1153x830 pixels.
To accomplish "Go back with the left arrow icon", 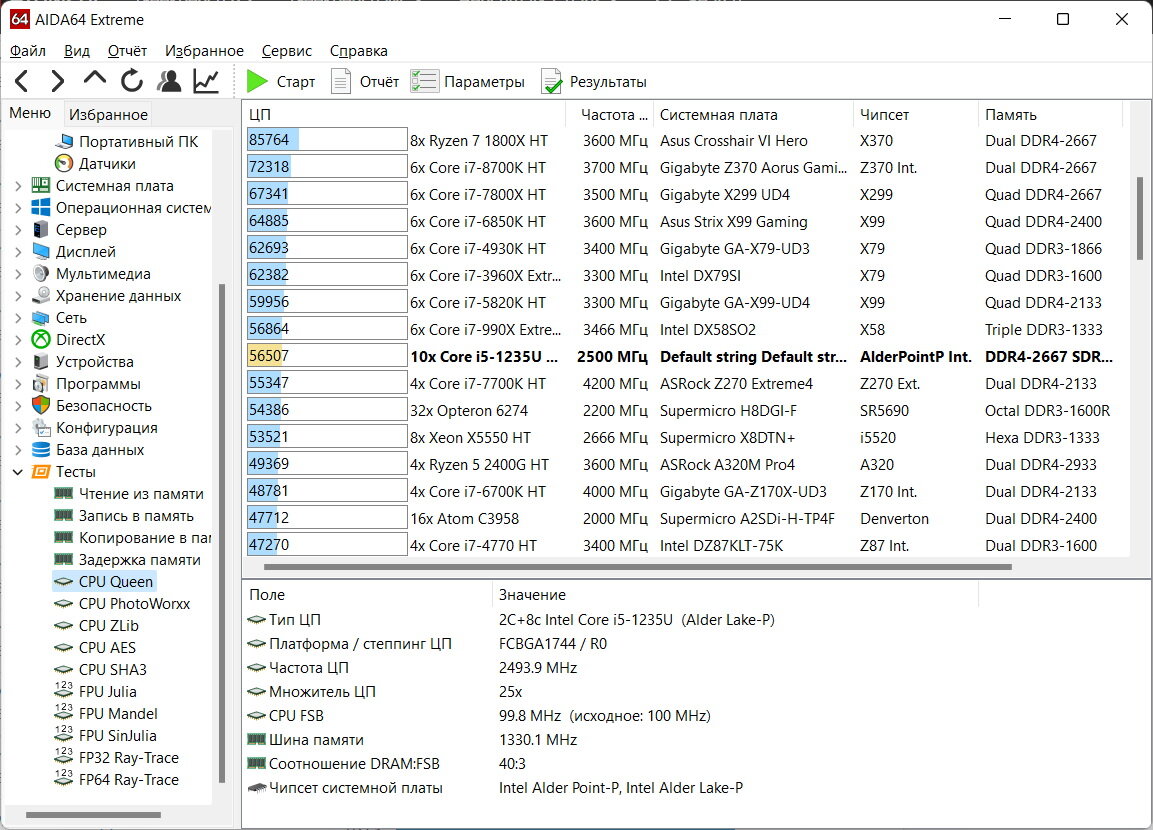I will click(22, 81).
